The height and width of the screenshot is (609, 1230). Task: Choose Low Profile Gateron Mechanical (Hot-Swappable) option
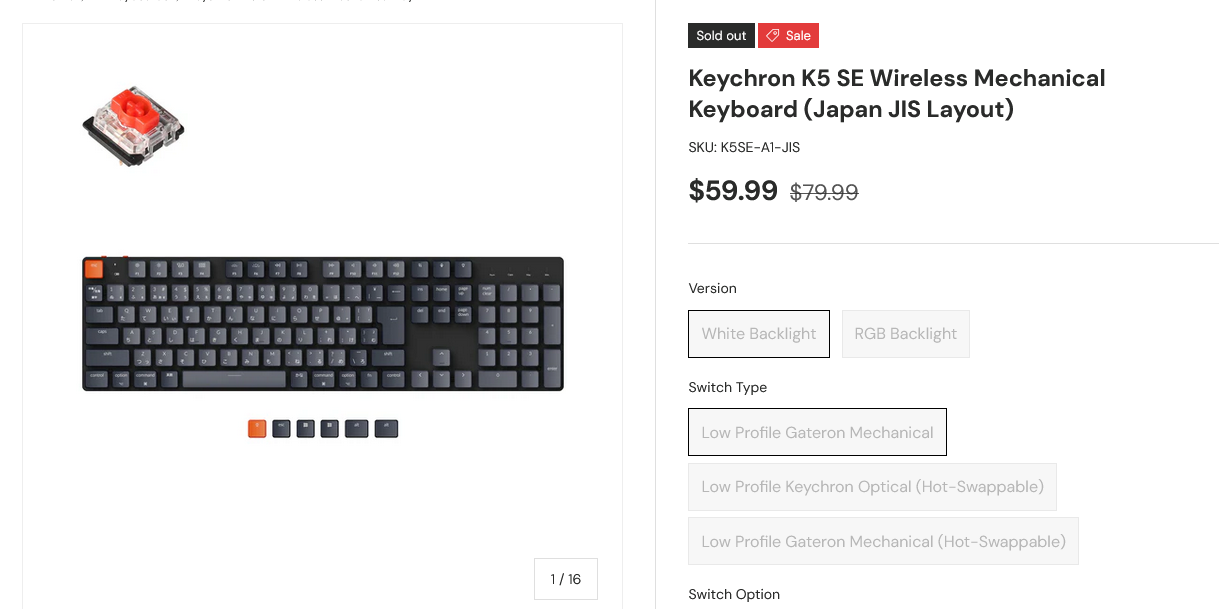(883, 542)
